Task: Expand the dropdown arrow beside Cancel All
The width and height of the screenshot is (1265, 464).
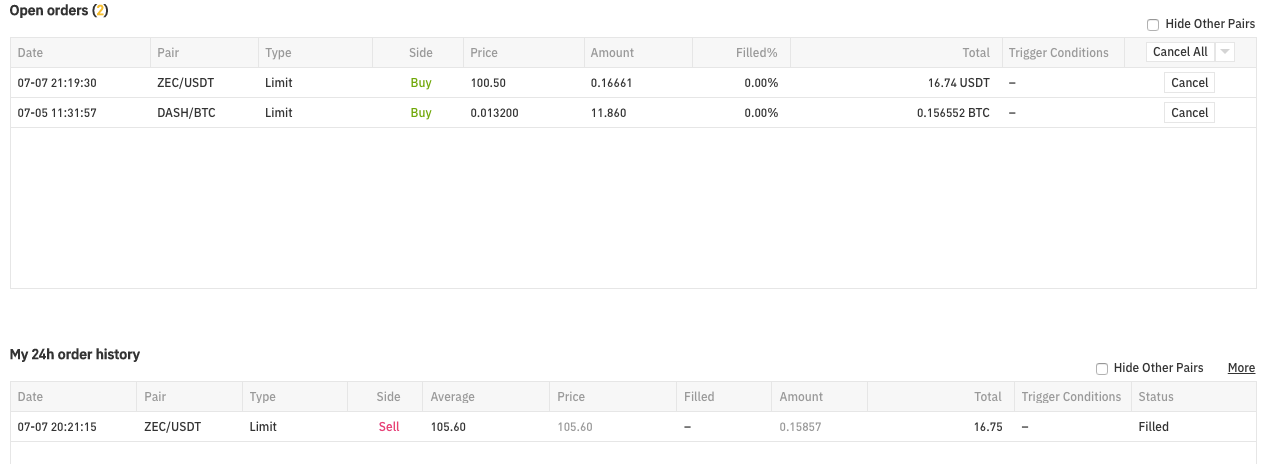Action: coord(1225,52)
